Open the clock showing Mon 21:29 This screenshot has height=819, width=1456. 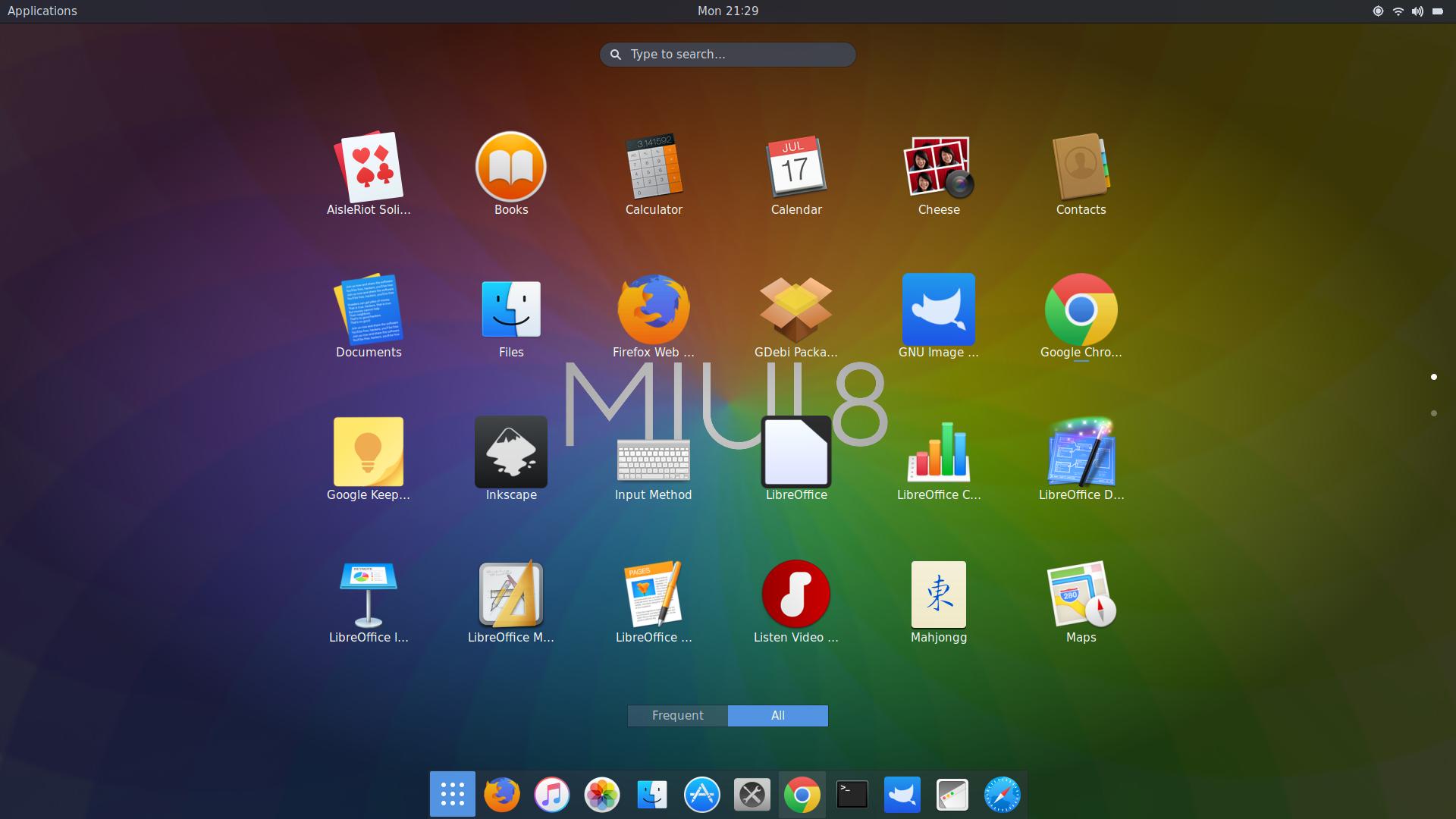[728, 11]
